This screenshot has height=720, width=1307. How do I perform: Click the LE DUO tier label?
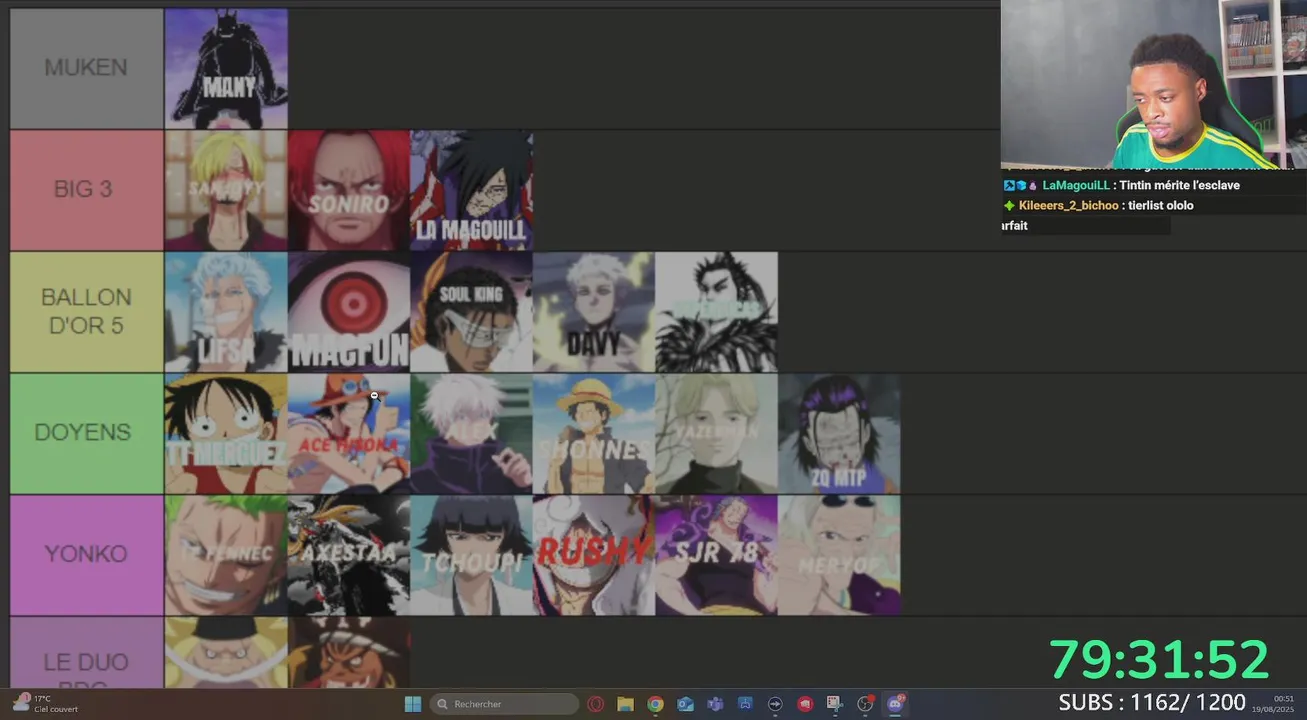point(86,652)
